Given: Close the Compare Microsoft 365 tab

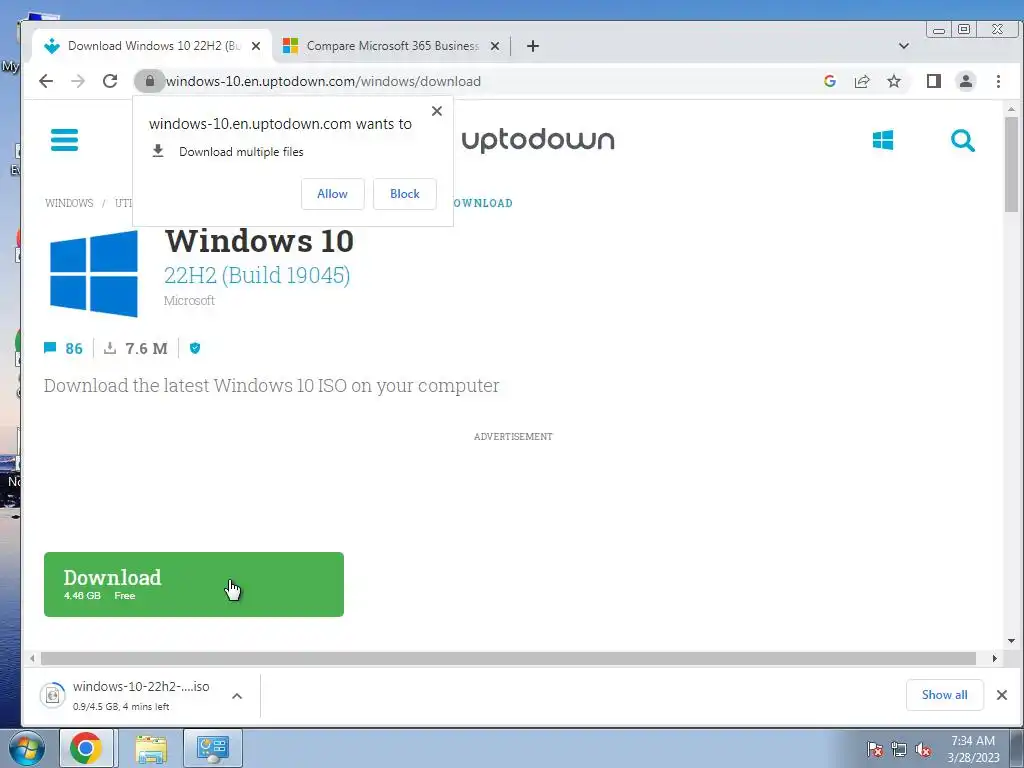Looking at the screenshot, I should [495, 46].
